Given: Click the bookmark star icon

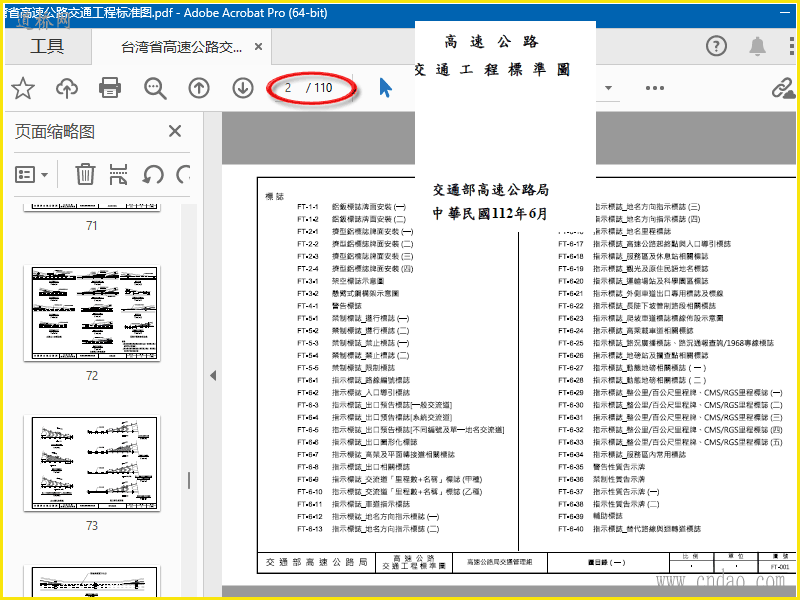Looking at the screenshot, I should (x=23, y=88).
